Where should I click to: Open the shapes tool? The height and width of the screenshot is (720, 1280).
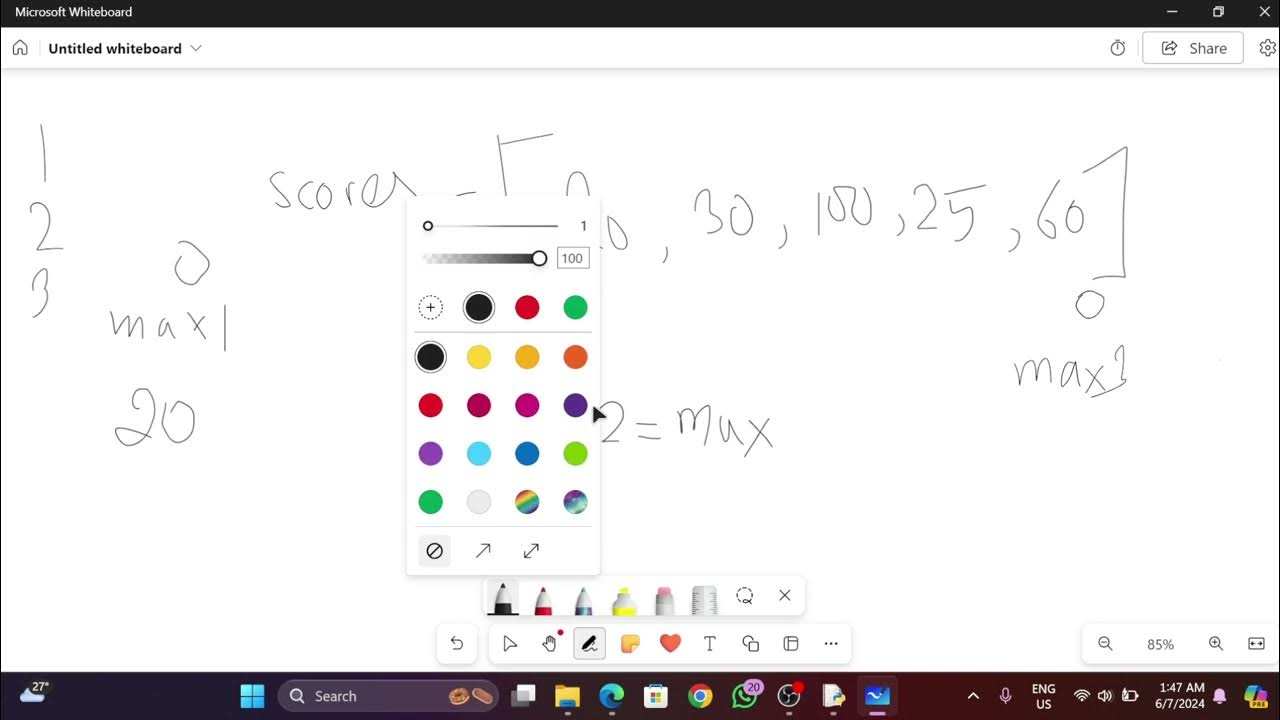point(751,644)
